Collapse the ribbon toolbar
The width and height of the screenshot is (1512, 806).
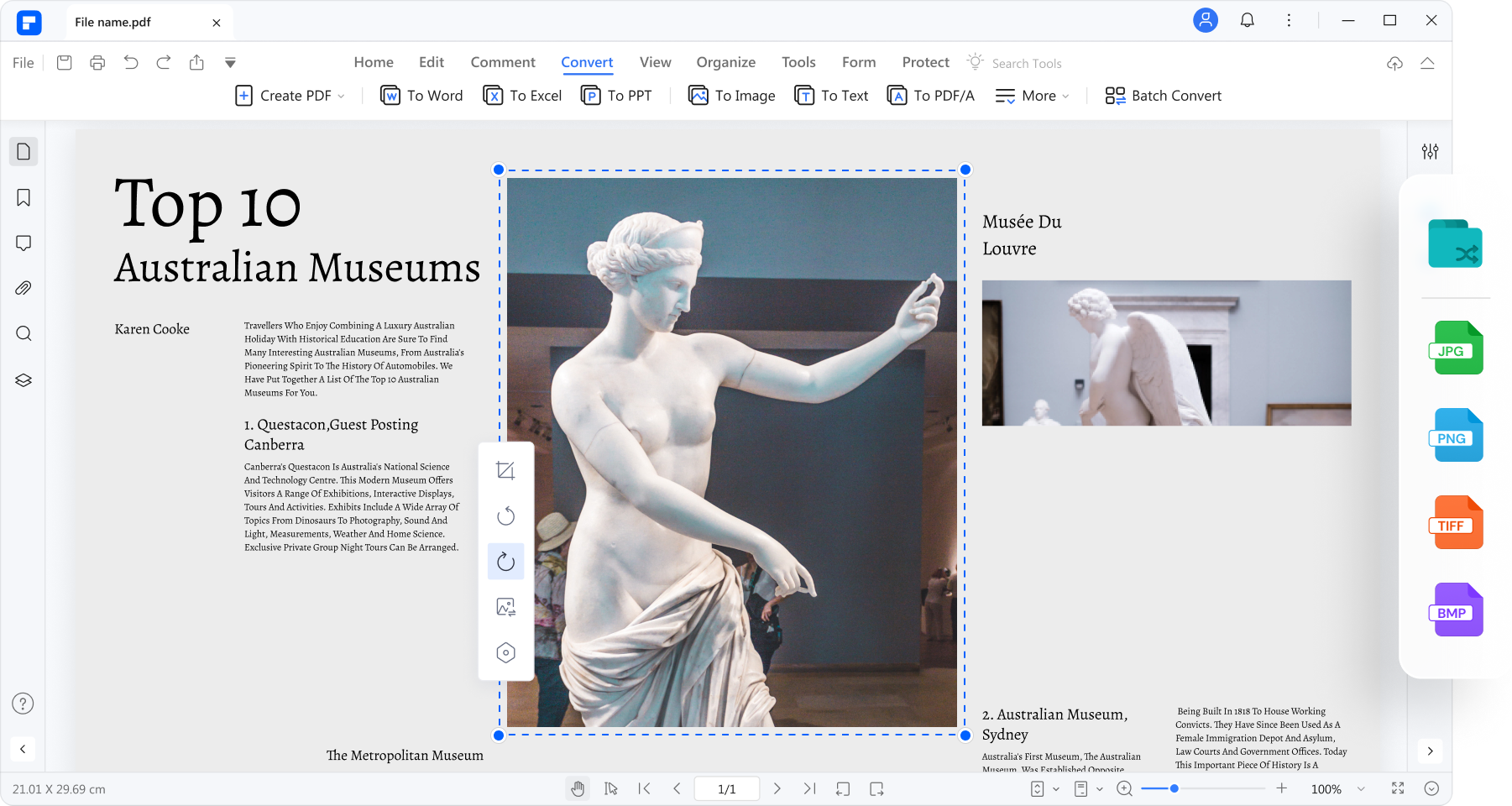click(x=1427, y=63)
